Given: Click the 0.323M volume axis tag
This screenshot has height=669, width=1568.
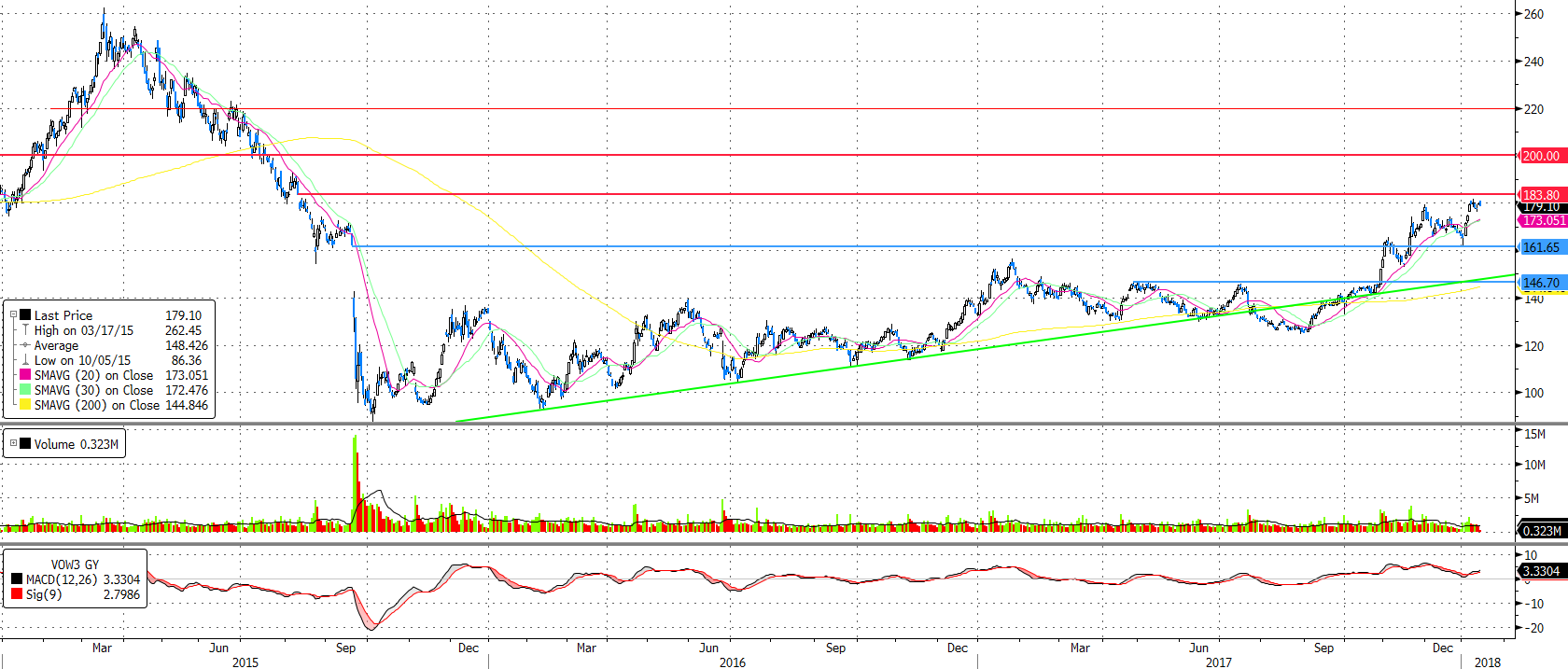Looking at the screenshot, I should (1542, 530).
